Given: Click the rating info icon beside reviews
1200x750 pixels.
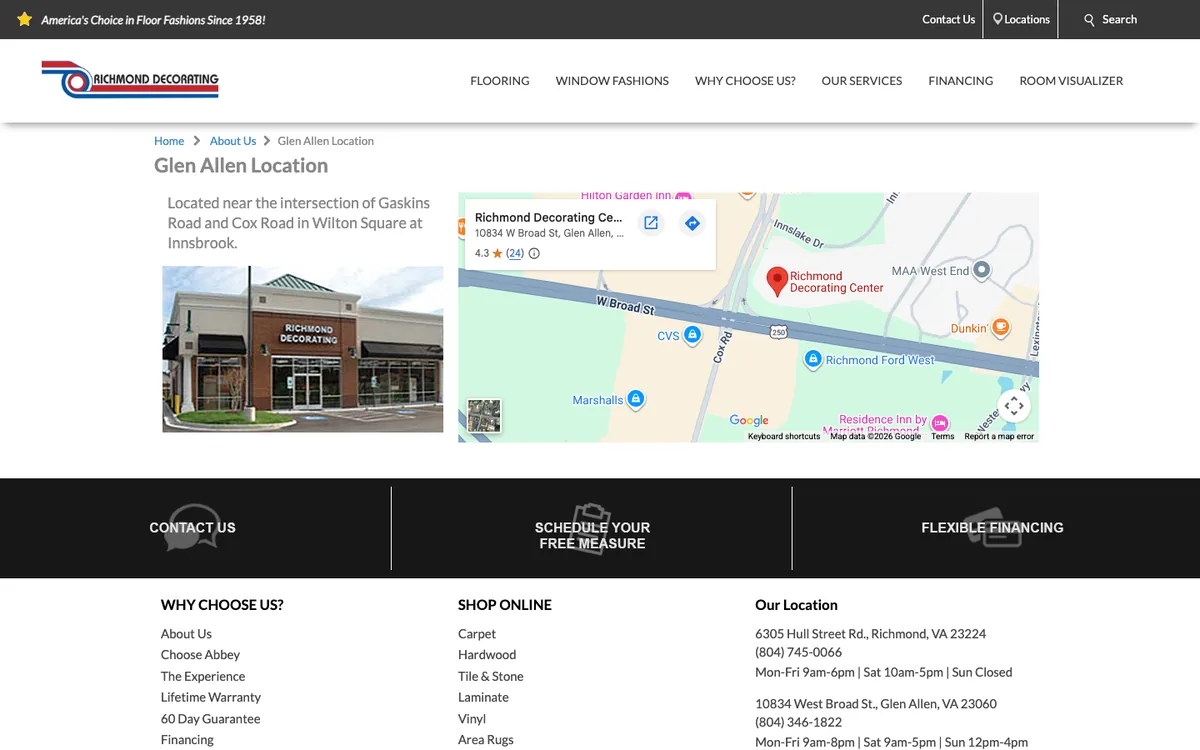Looking at the screenshot, I should (x=534, y=253).
